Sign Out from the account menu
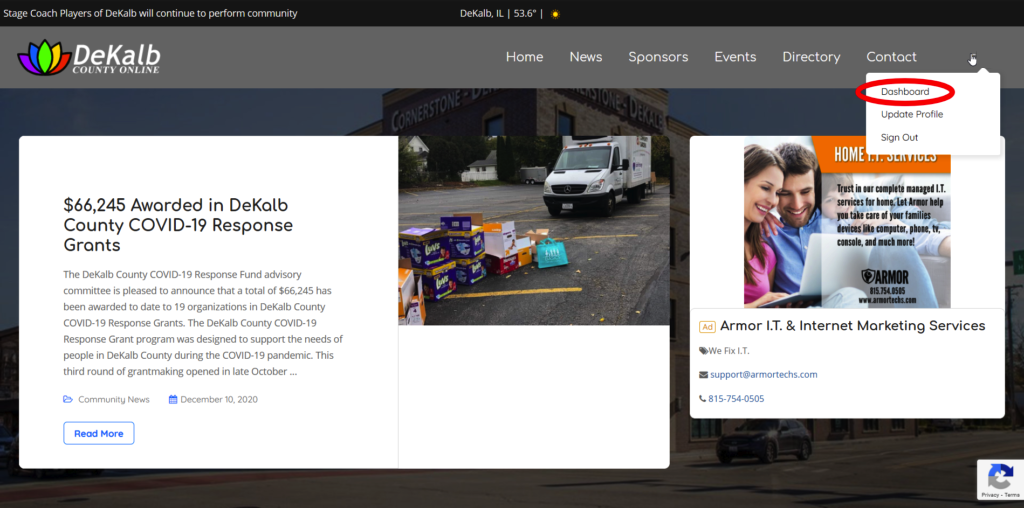Image resolution: width=1024 pixels, height=508 pixels. [899, 138]
